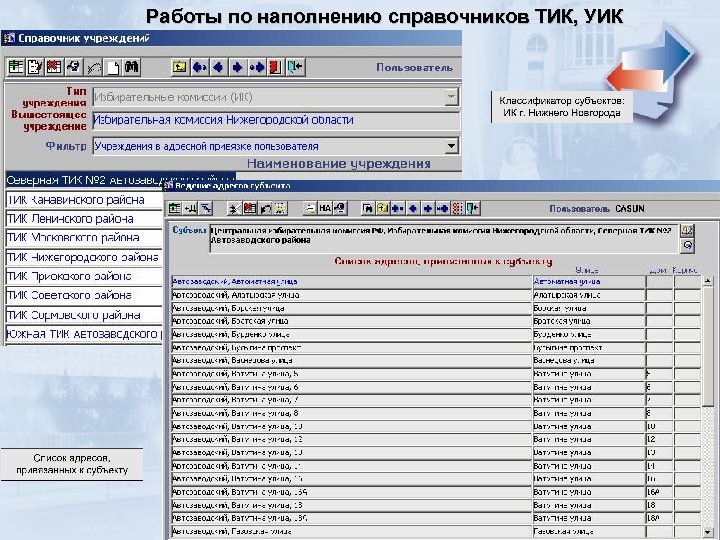Viewport: 720px width, 540px height.
Task: Go to next record in Справочник учреждений
Action: (x=237, y=67)
